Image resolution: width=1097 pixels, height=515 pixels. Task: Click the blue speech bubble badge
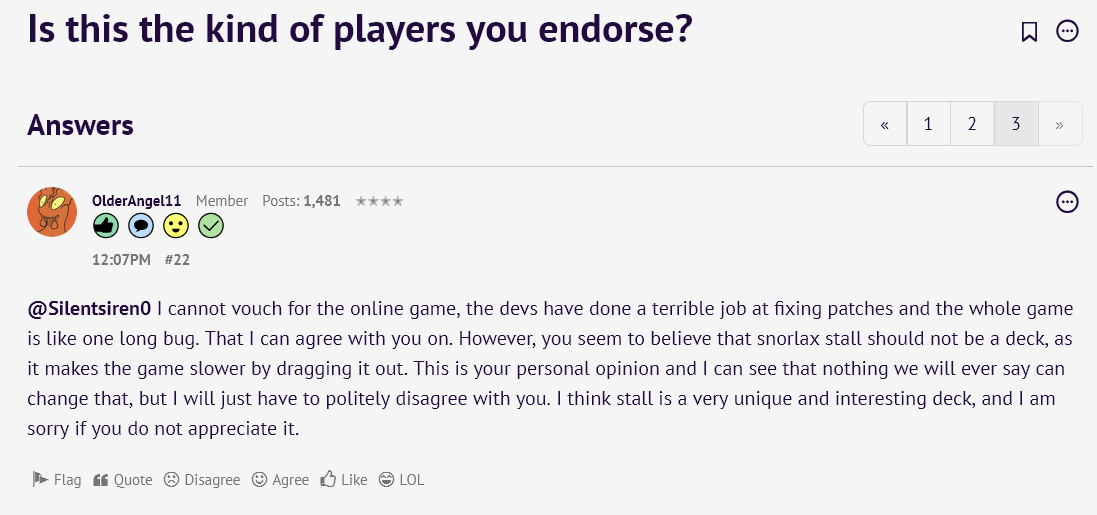tap(141, 227)
